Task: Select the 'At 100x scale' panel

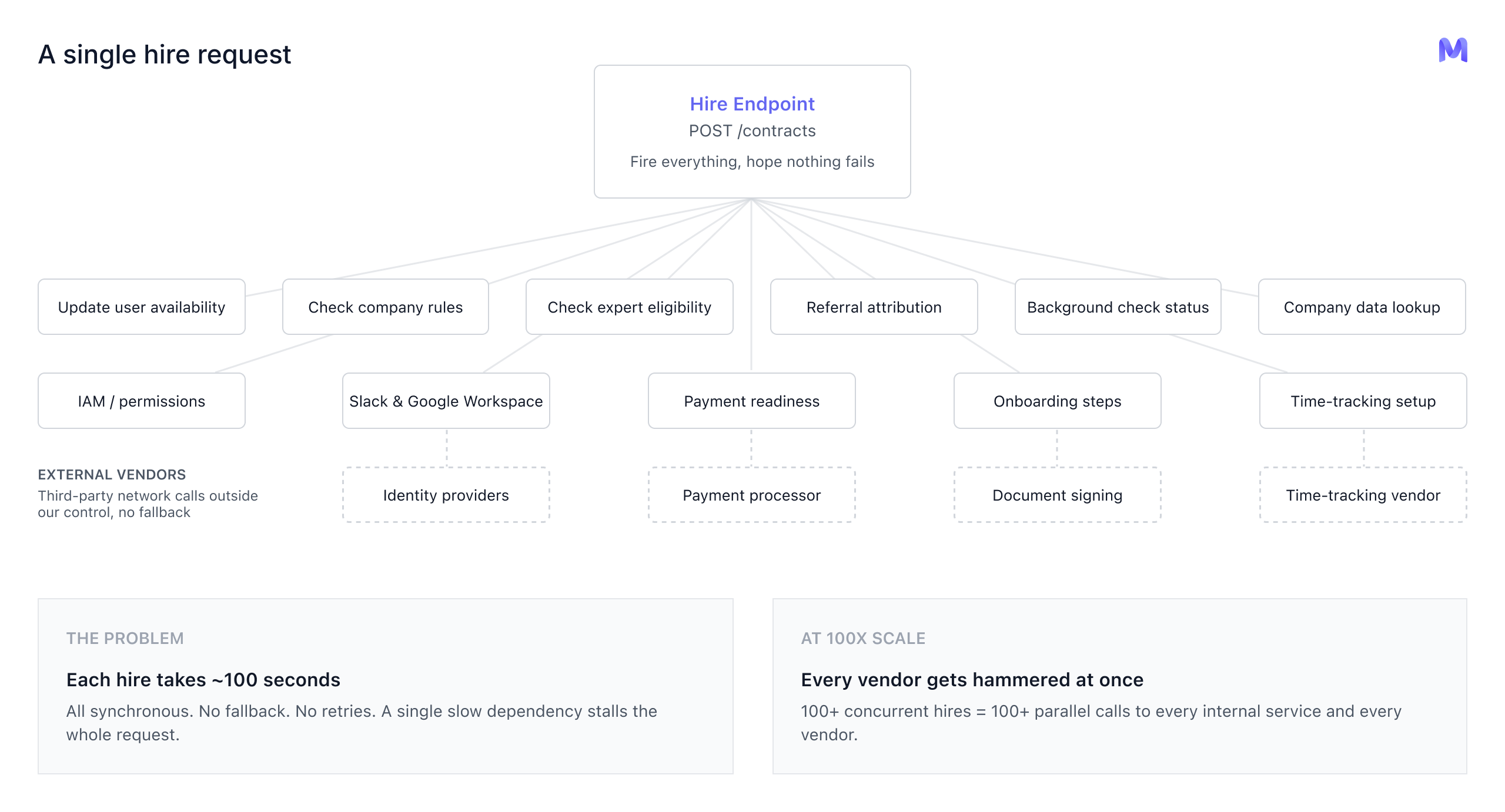Action: [1119, 686]
